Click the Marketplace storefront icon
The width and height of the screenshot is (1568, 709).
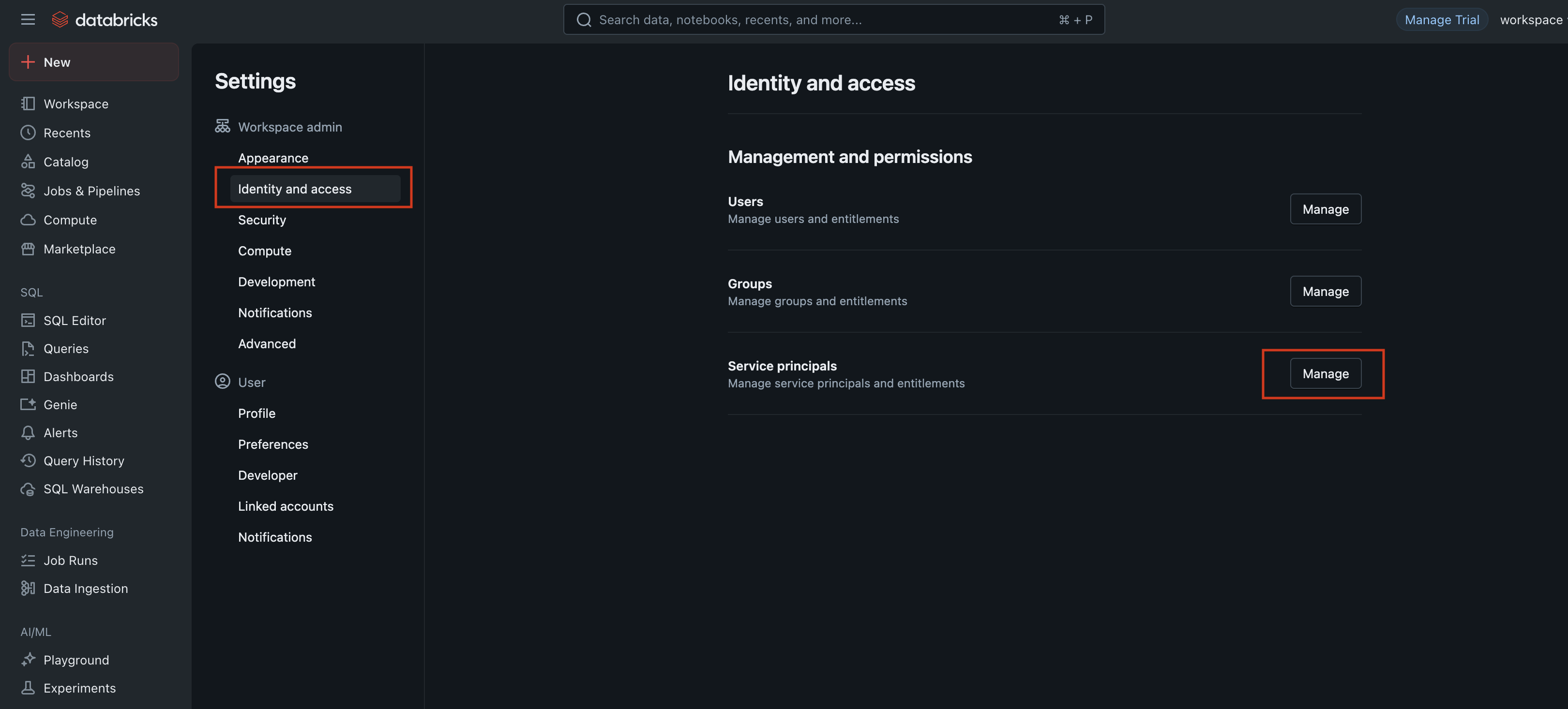click(28, 249)
